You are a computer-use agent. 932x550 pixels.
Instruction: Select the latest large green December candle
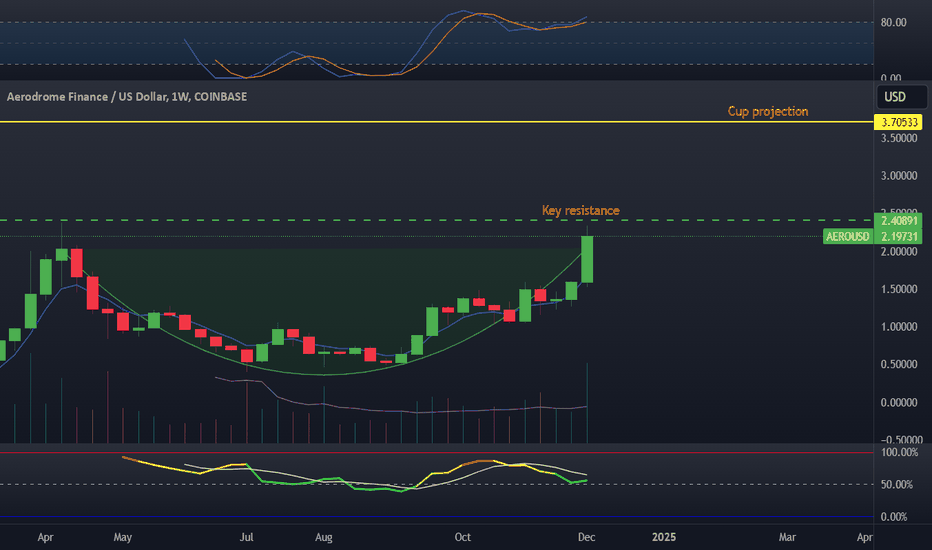[x=587, y=259]
